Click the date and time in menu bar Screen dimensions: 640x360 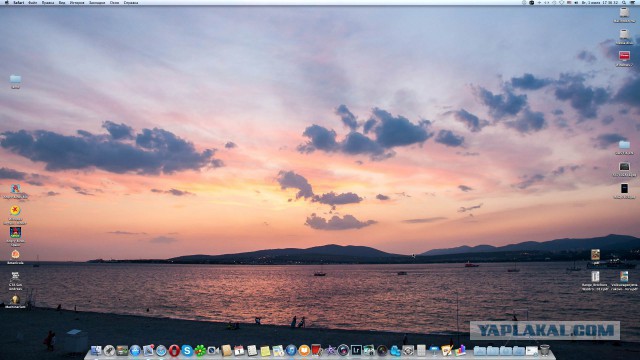[600, 2]
